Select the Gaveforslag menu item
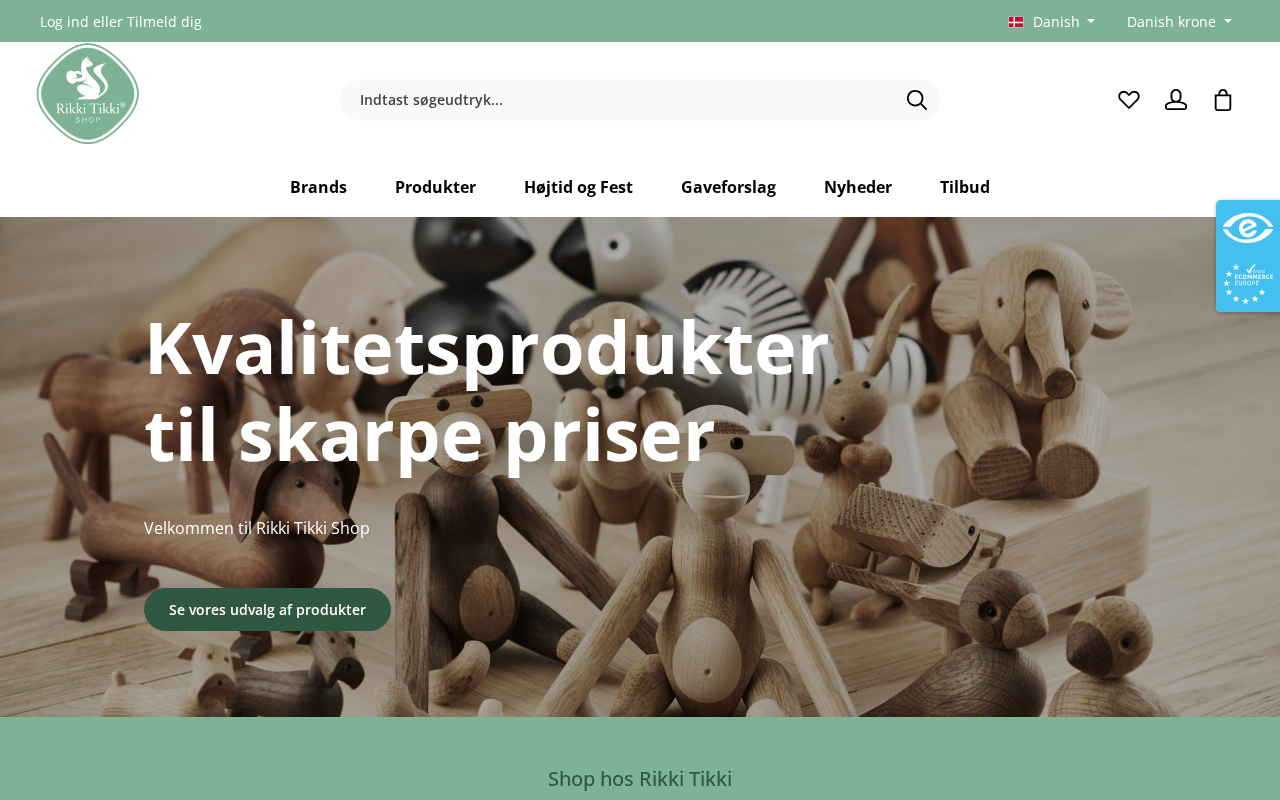The image size is (1280, 800). (728, 187)
